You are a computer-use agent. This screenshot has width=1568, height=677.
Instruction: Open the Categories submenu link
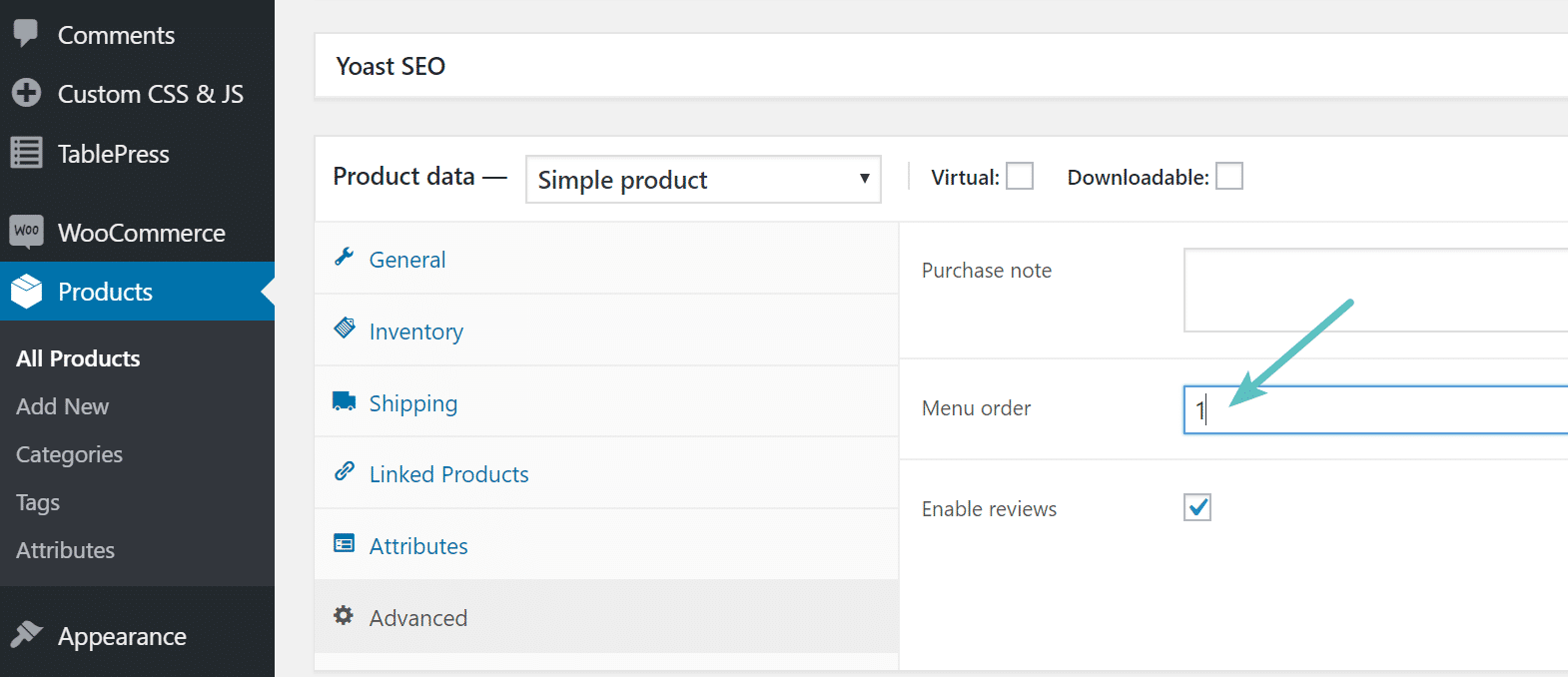69,454
